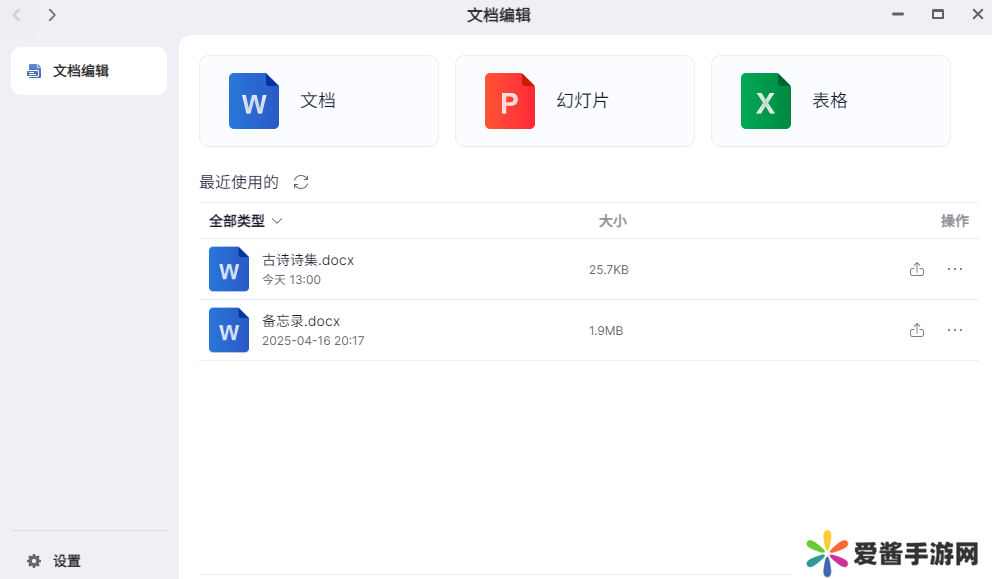
Task: Click share icon for 备忘录.docx
Action: (x=917, y=330)
